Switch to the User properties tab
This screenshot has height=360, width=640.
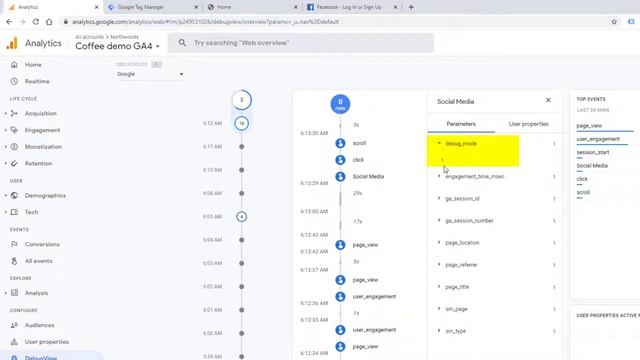point(528,124)
